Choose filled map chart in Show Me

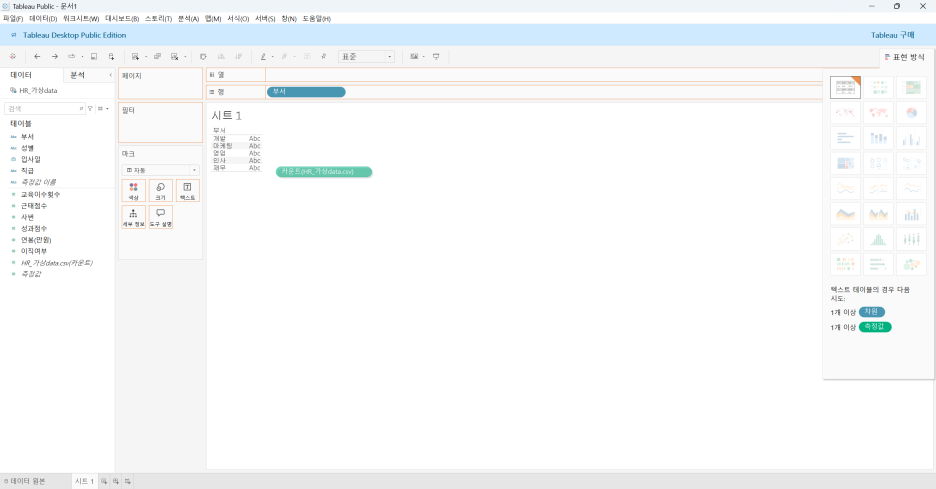(x=878, y=112)
